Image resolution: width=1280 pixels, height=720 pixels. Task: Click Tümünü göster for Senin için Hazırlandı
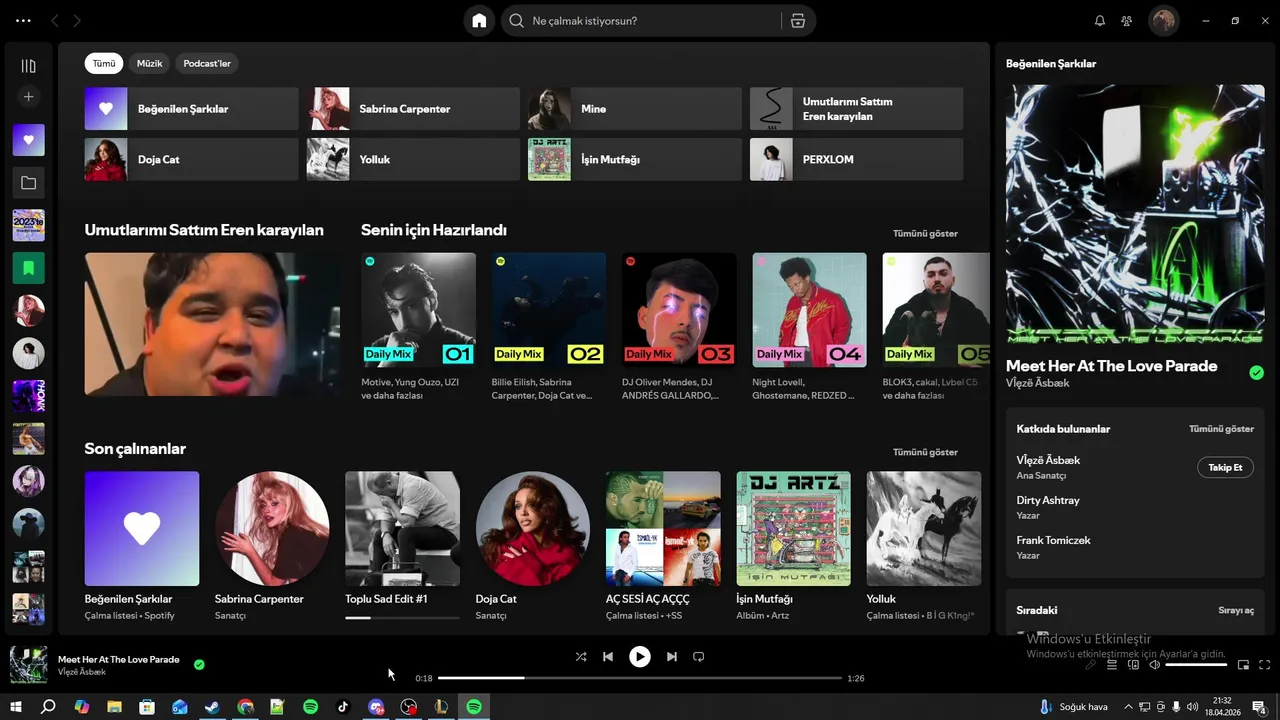pos(925,233)
